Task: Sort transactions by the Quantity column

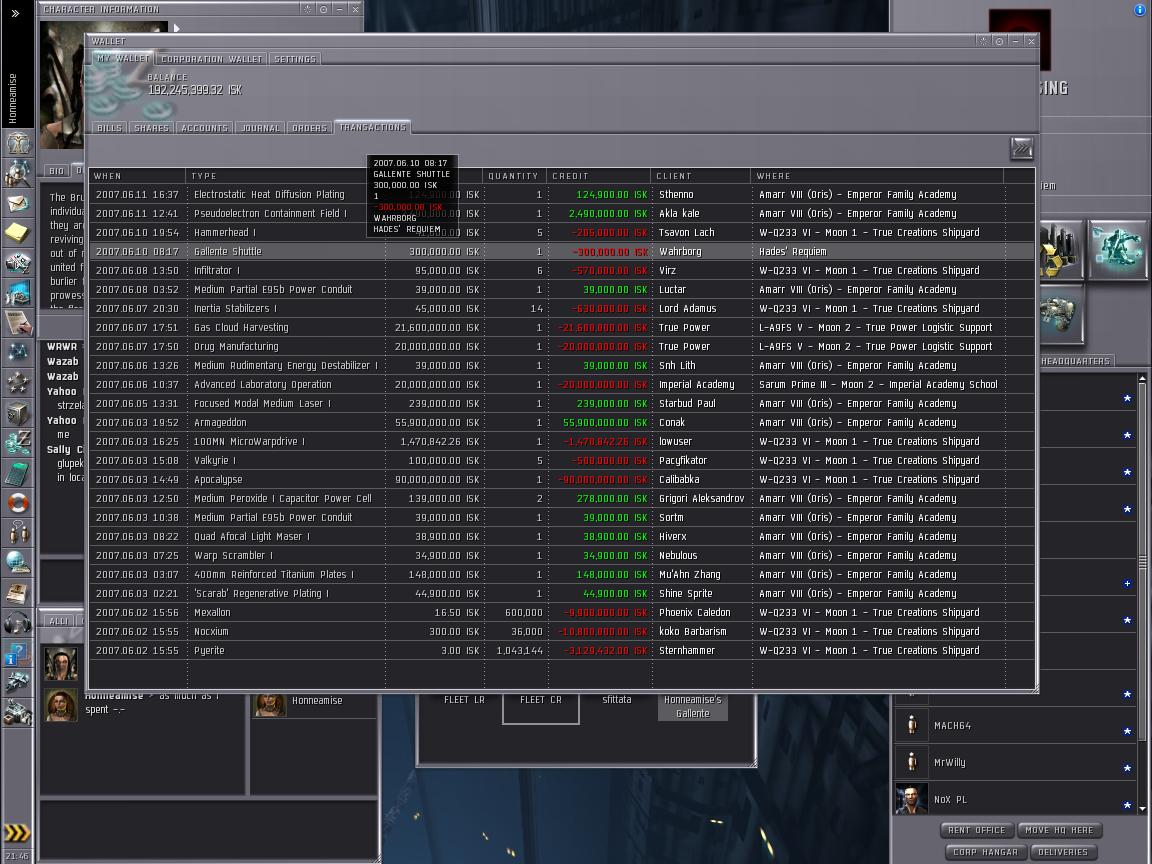Action: [515, 176]
